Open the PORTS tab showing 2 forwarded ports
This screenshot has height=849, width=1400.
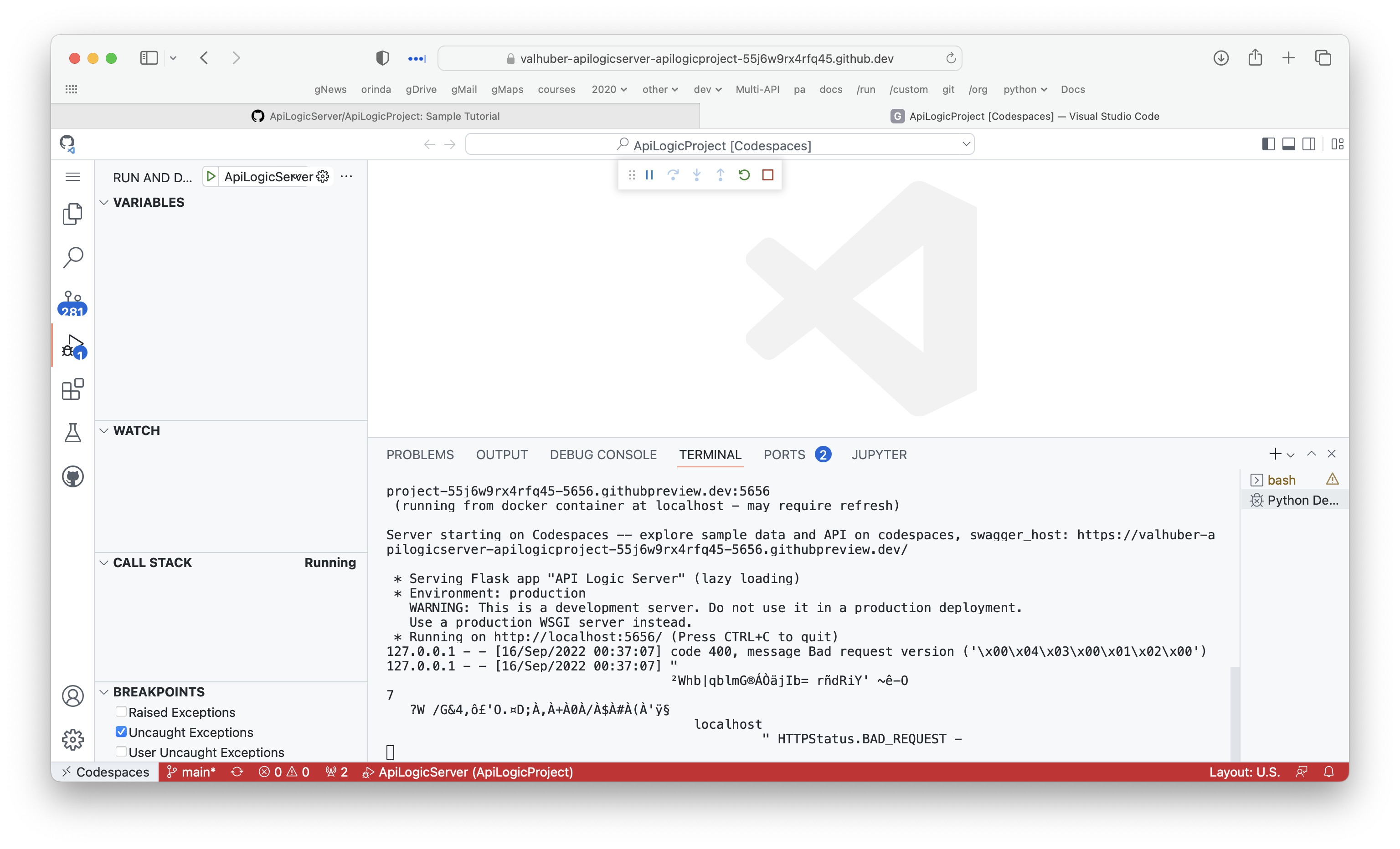pyautogui.click(x=785, y=454)
